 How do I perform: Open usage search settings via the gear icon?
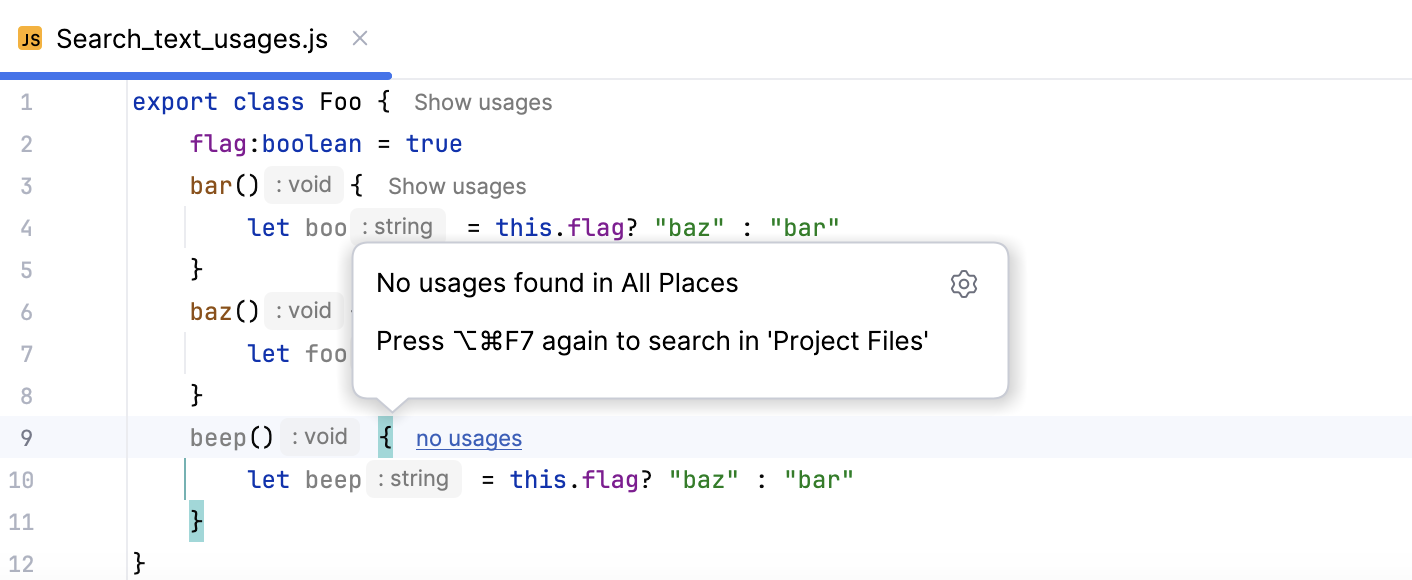point(963,284)
